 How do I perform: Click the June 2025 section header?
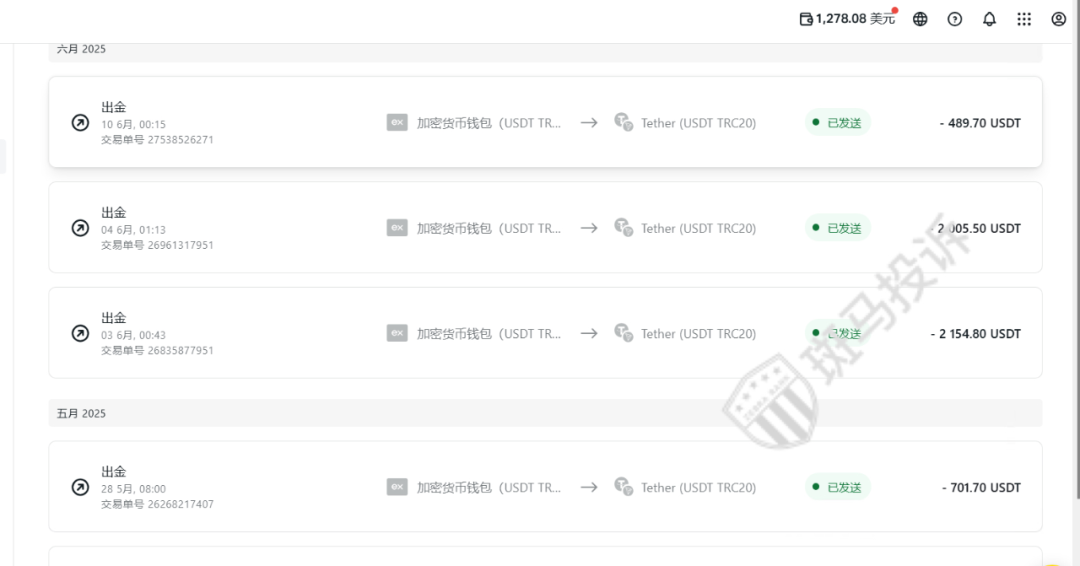pyautogui.click(x=82, y=49)
